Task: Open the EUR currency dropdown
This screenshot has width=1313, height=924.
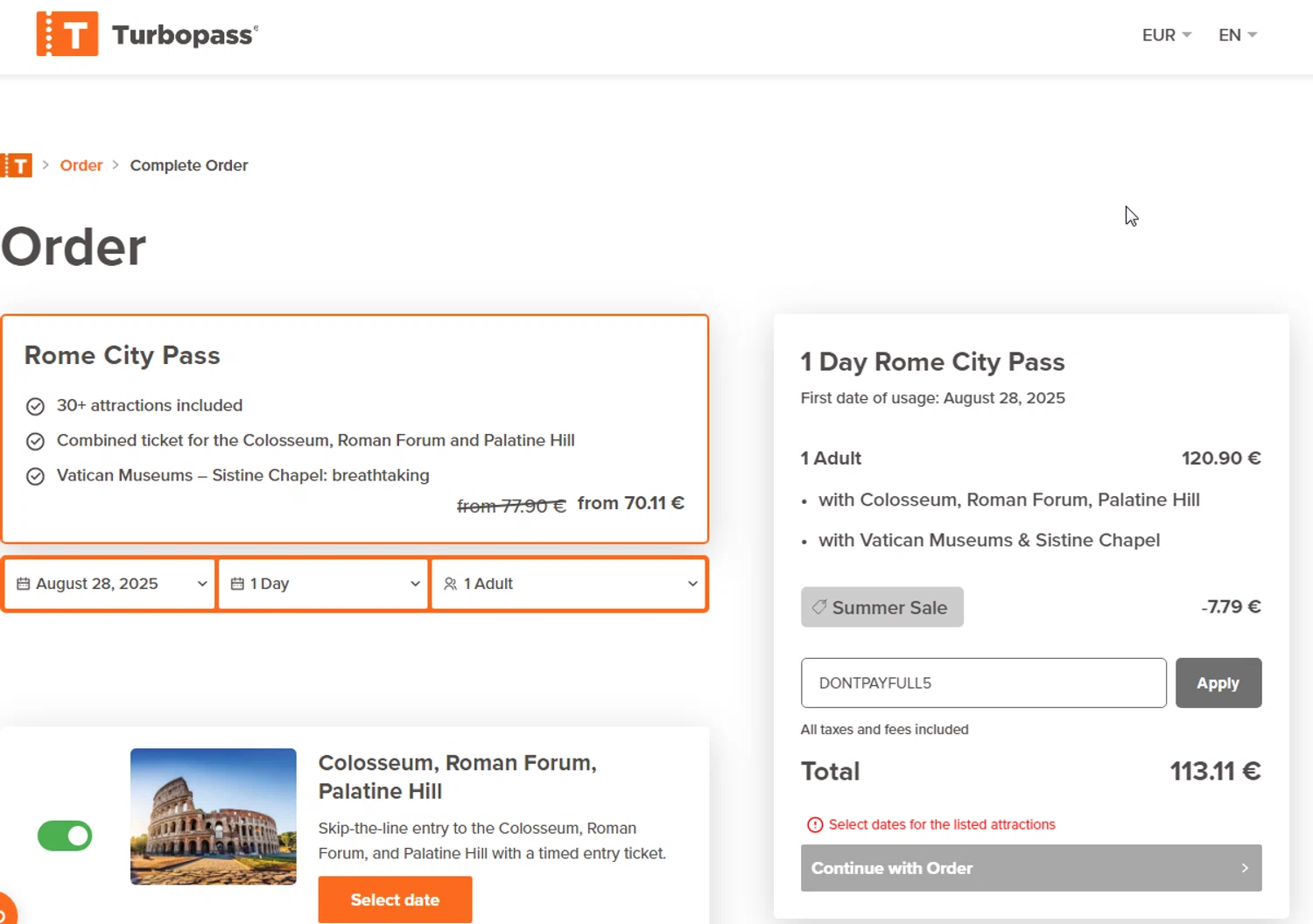Action: 1166,35
